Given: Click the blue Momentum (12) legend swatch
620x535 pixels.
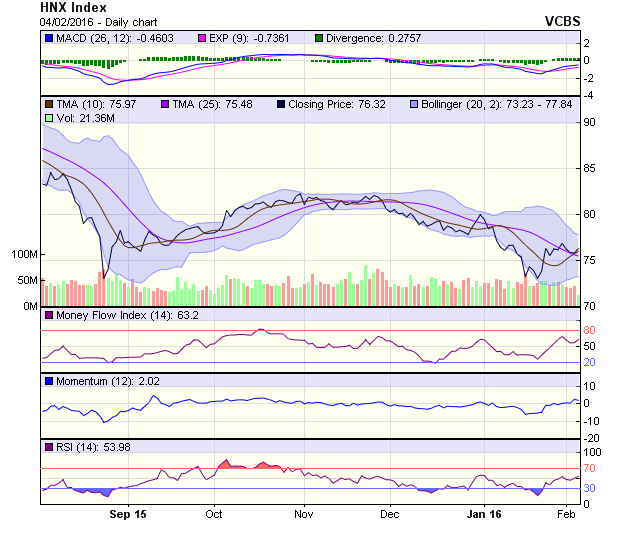Looking at the screenshot, I should (49, 381).
